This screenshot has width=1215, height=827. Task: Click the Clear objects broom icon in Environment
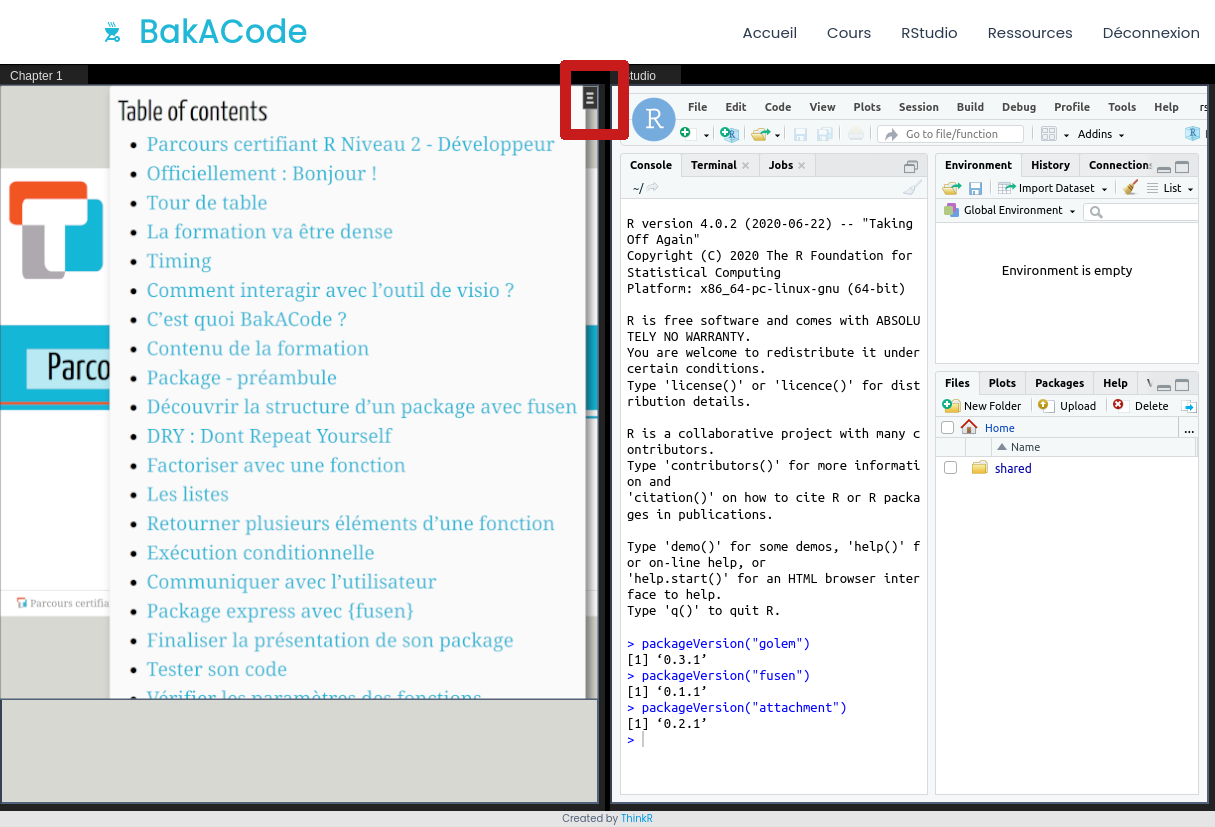click(1130, 187)
